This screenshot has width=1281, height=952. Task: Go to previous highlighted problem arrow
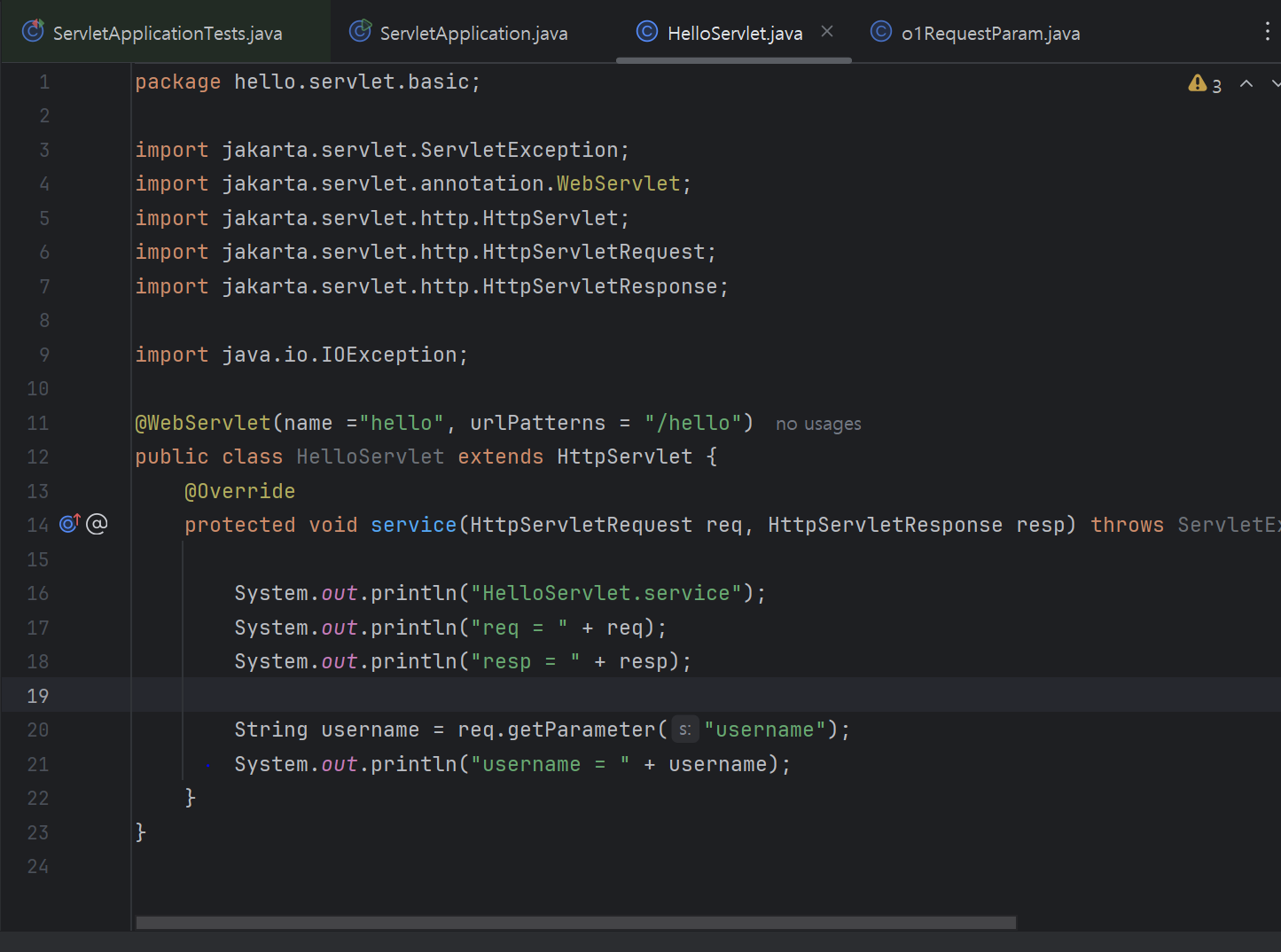[1246, 83]
